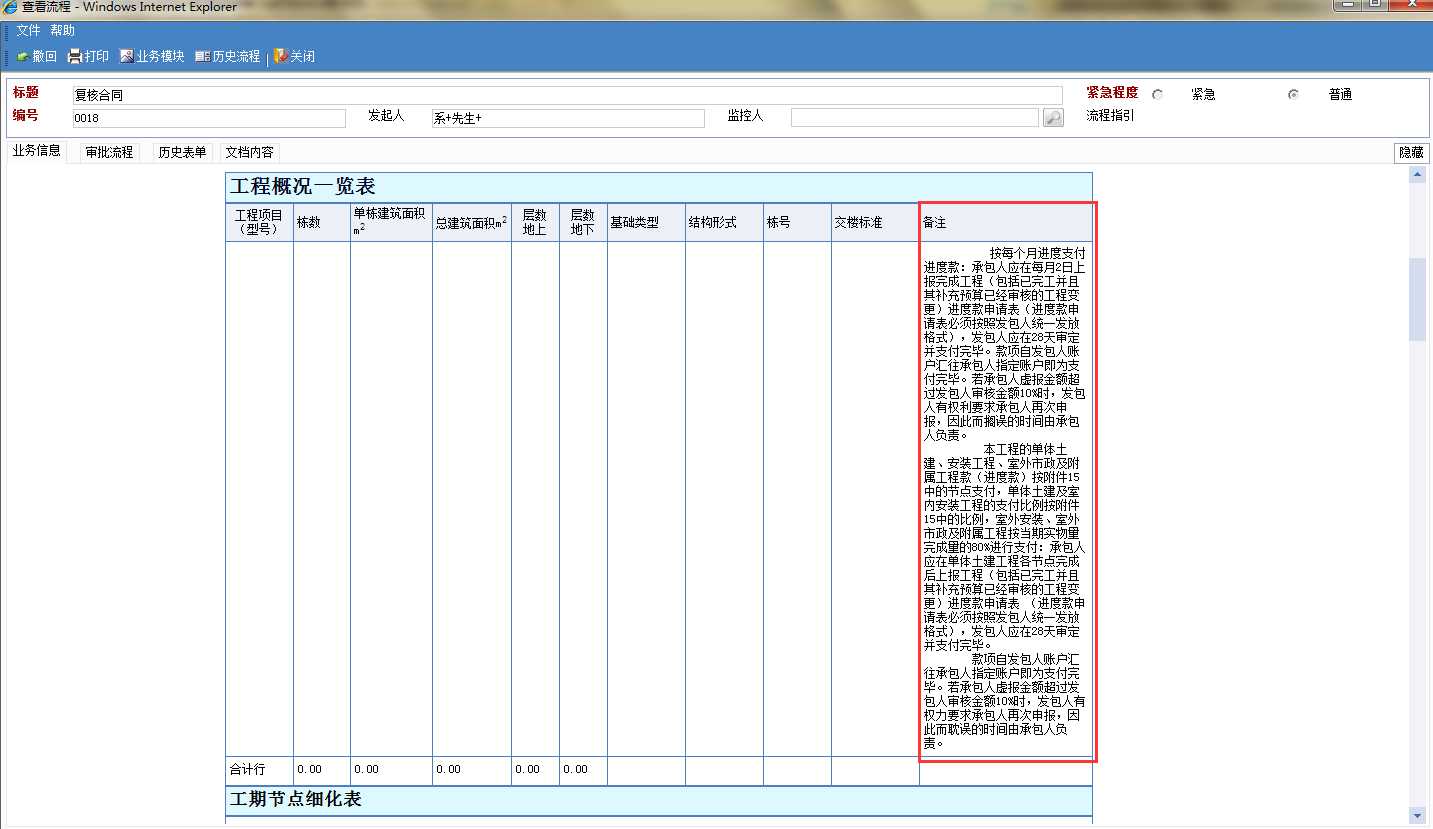Click the vertical scrollbar up arrow
Viewport: 1433px width, 829px height.
pyautogui.click(x=1417, y=175)
